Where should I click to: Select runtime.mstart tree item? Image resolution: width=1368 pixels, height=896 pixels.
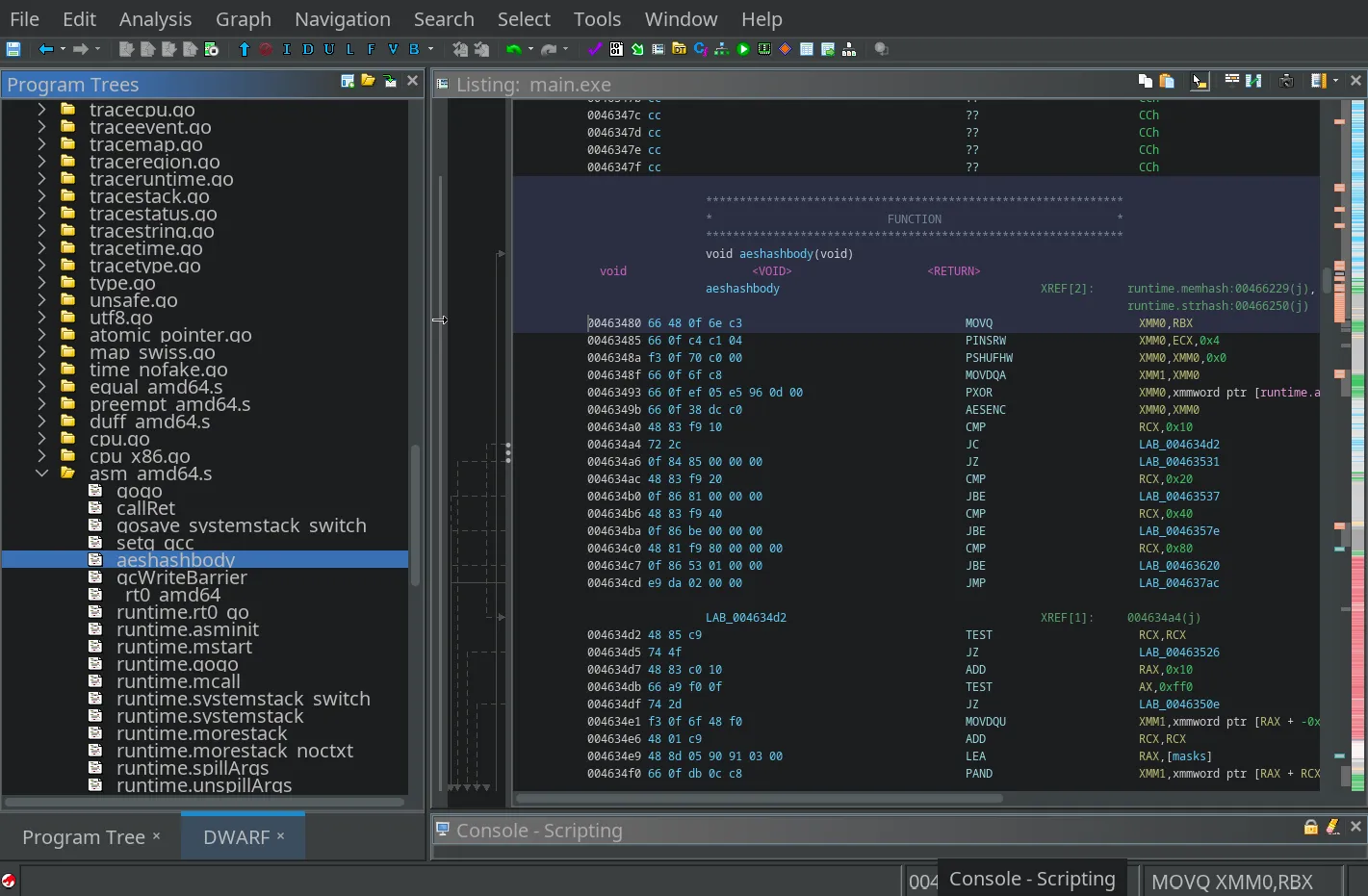(x=184, y=647)
